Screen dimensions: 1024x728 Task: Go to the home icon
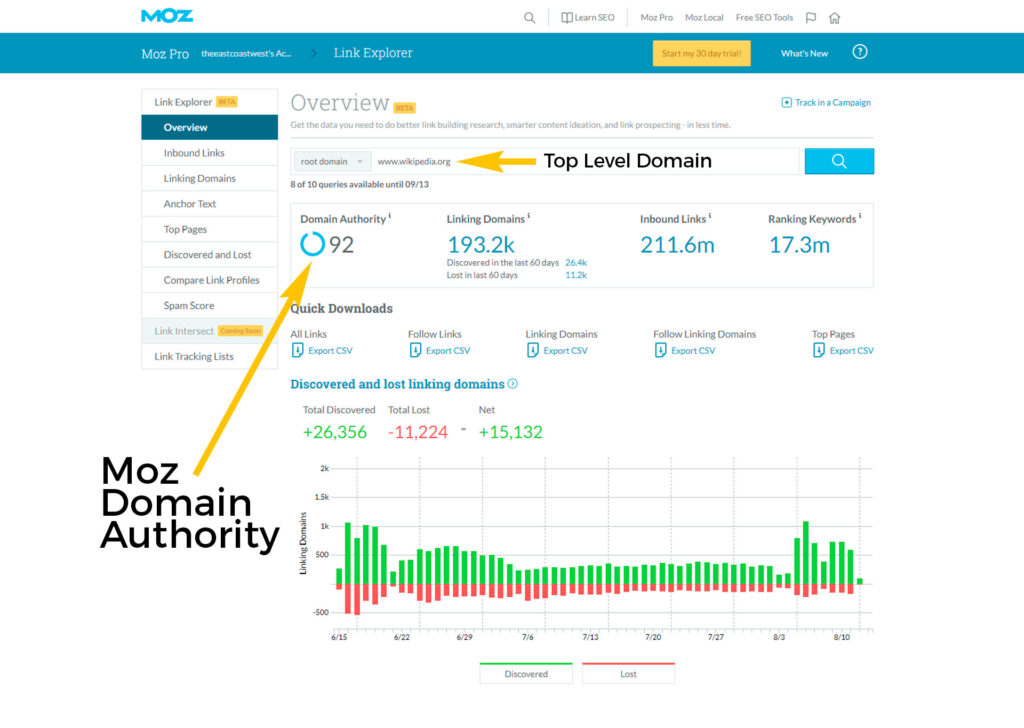coord(835,18)
